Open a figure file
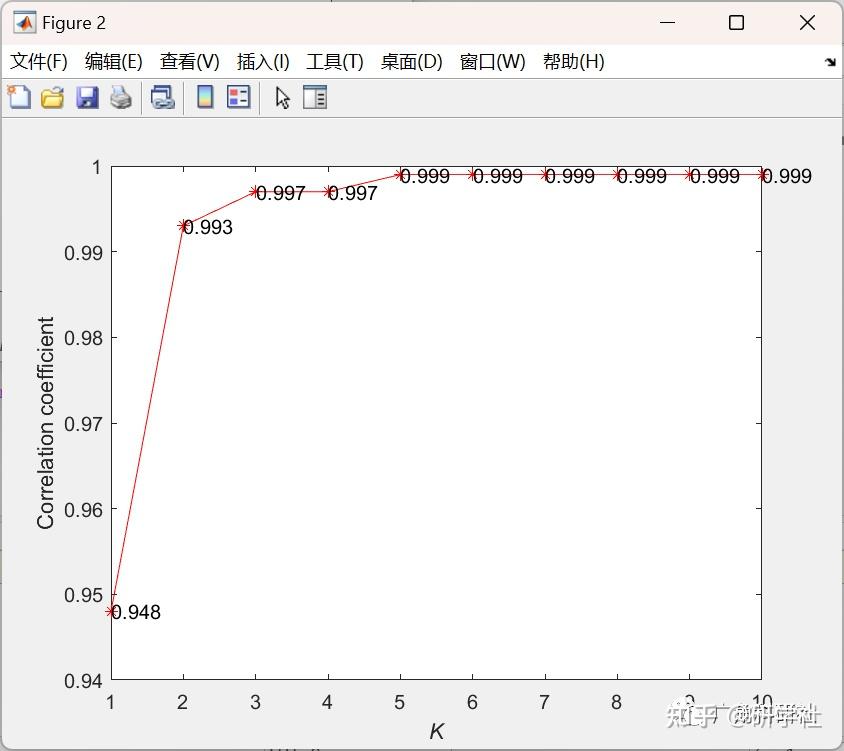This screenshot has height=751, width=844. [52, 97]
